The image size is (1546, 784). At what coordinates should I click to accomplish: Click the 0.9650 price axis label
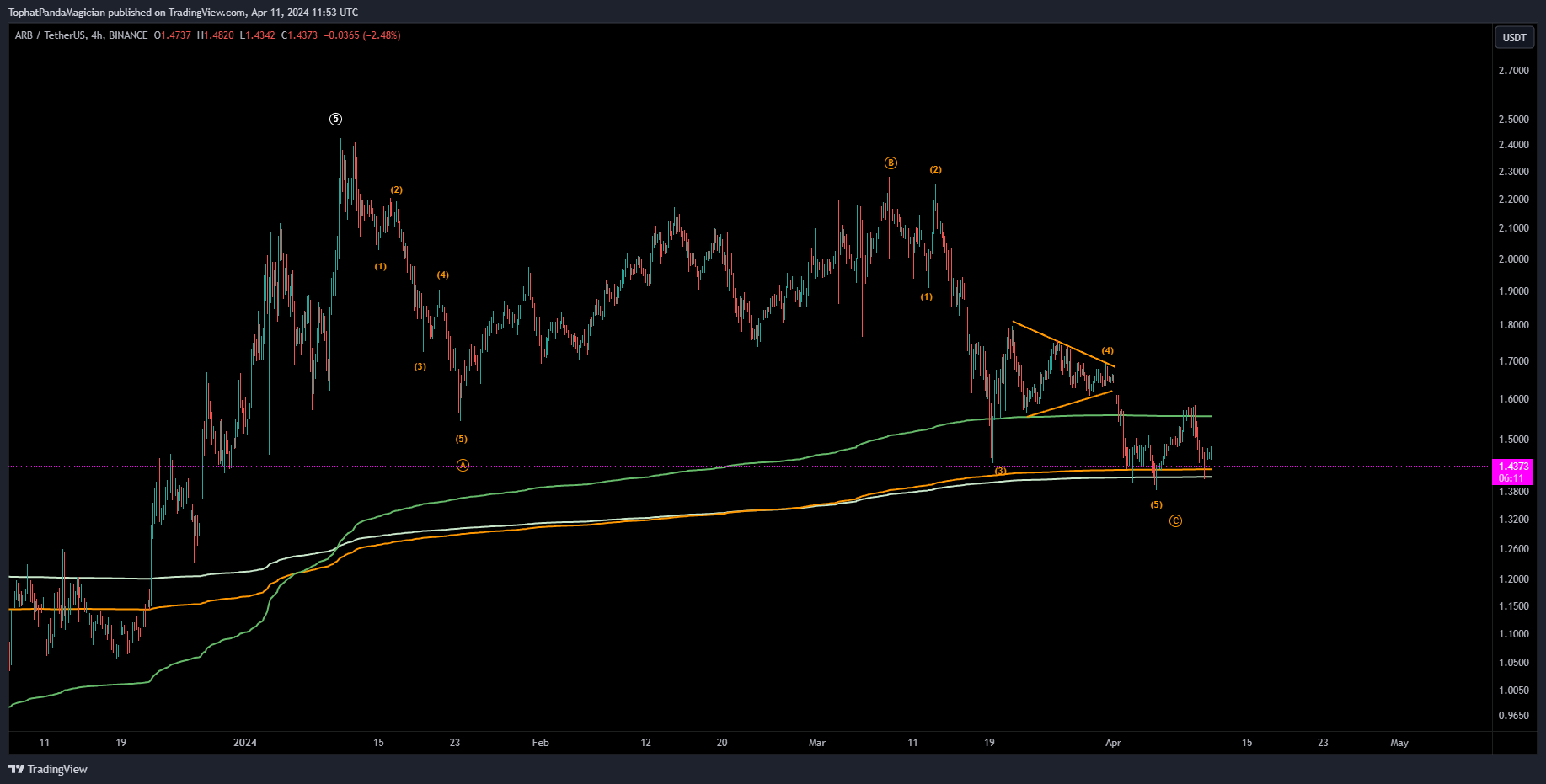tap(1513, 716)
